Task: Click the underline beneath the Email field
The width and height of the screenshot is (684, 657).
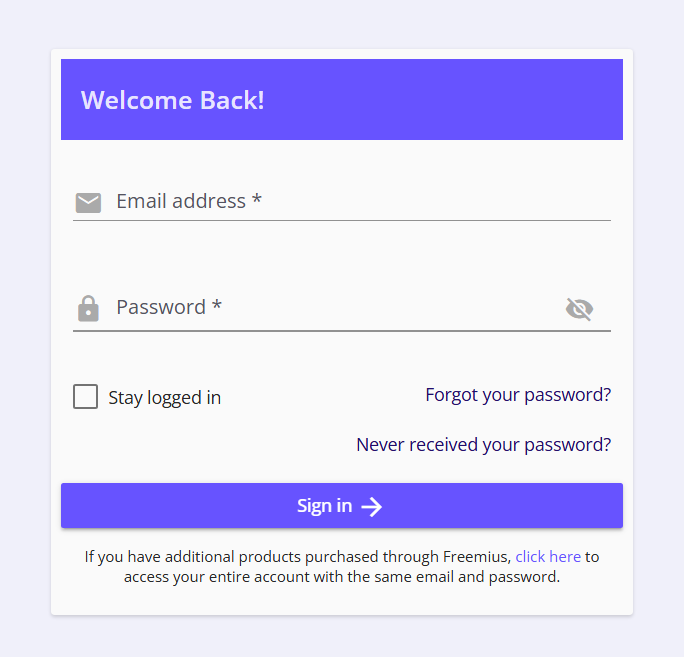Action: 342,220
